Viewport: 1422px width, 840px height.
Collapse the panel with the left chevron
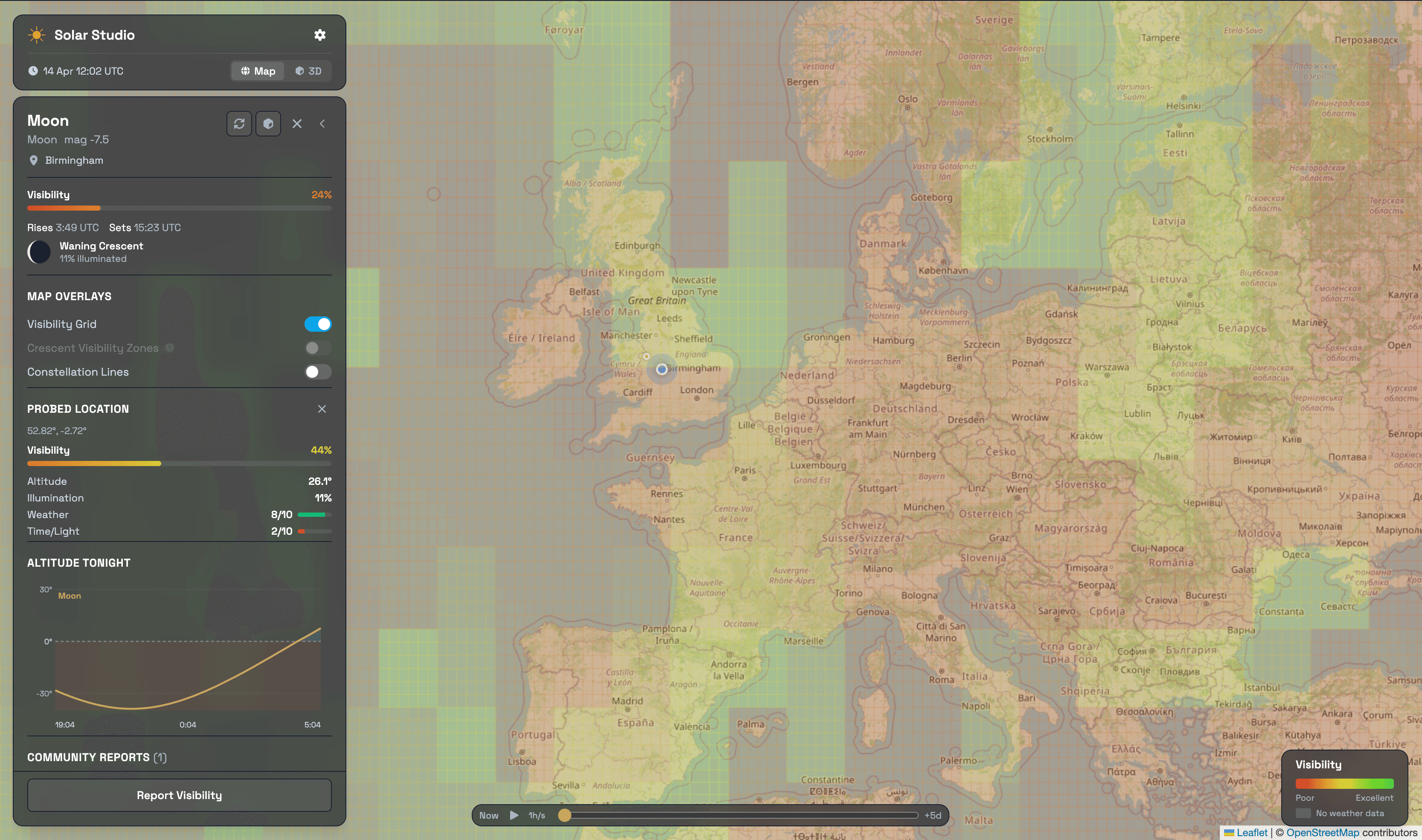322,123
